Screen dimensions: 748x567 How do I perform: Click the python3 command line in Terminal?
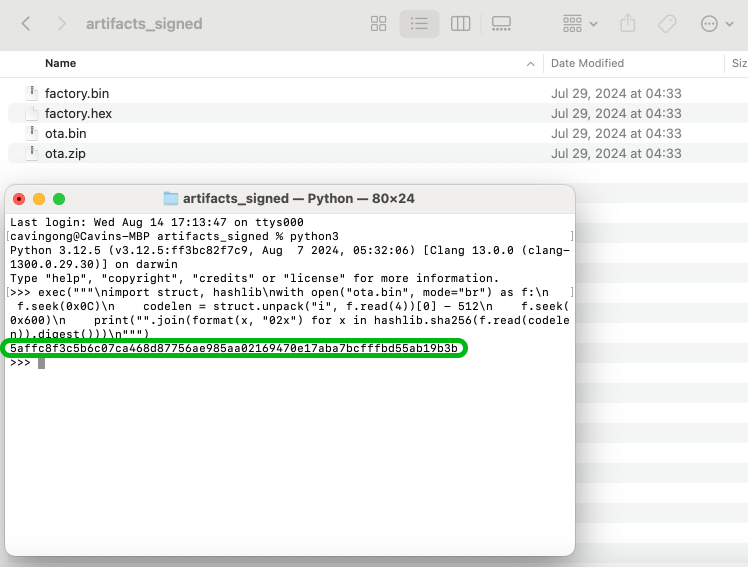174,237
